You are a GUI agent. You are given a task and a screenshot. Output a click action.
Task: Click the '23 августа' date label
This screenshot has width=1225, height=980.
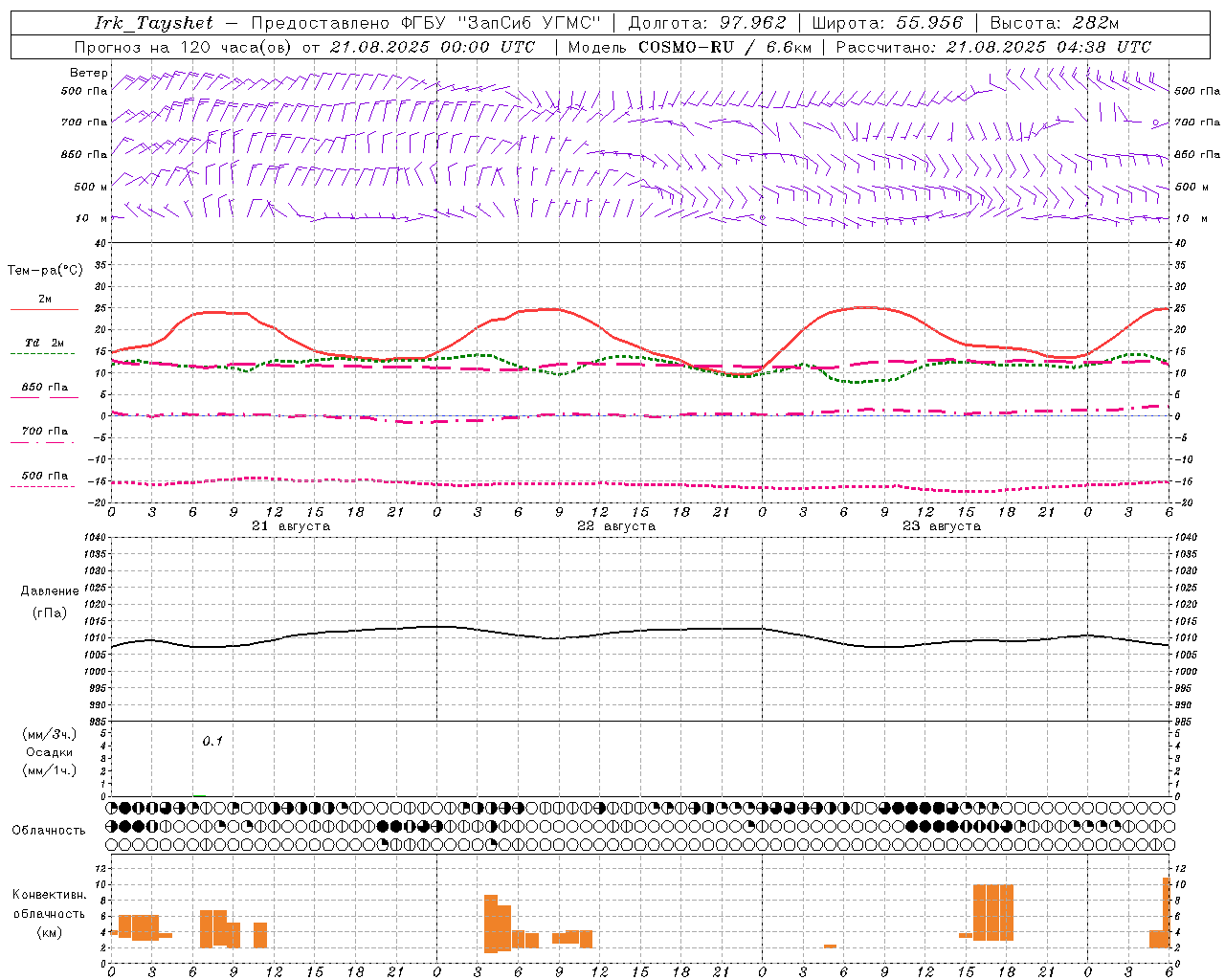tap(942, 526)
